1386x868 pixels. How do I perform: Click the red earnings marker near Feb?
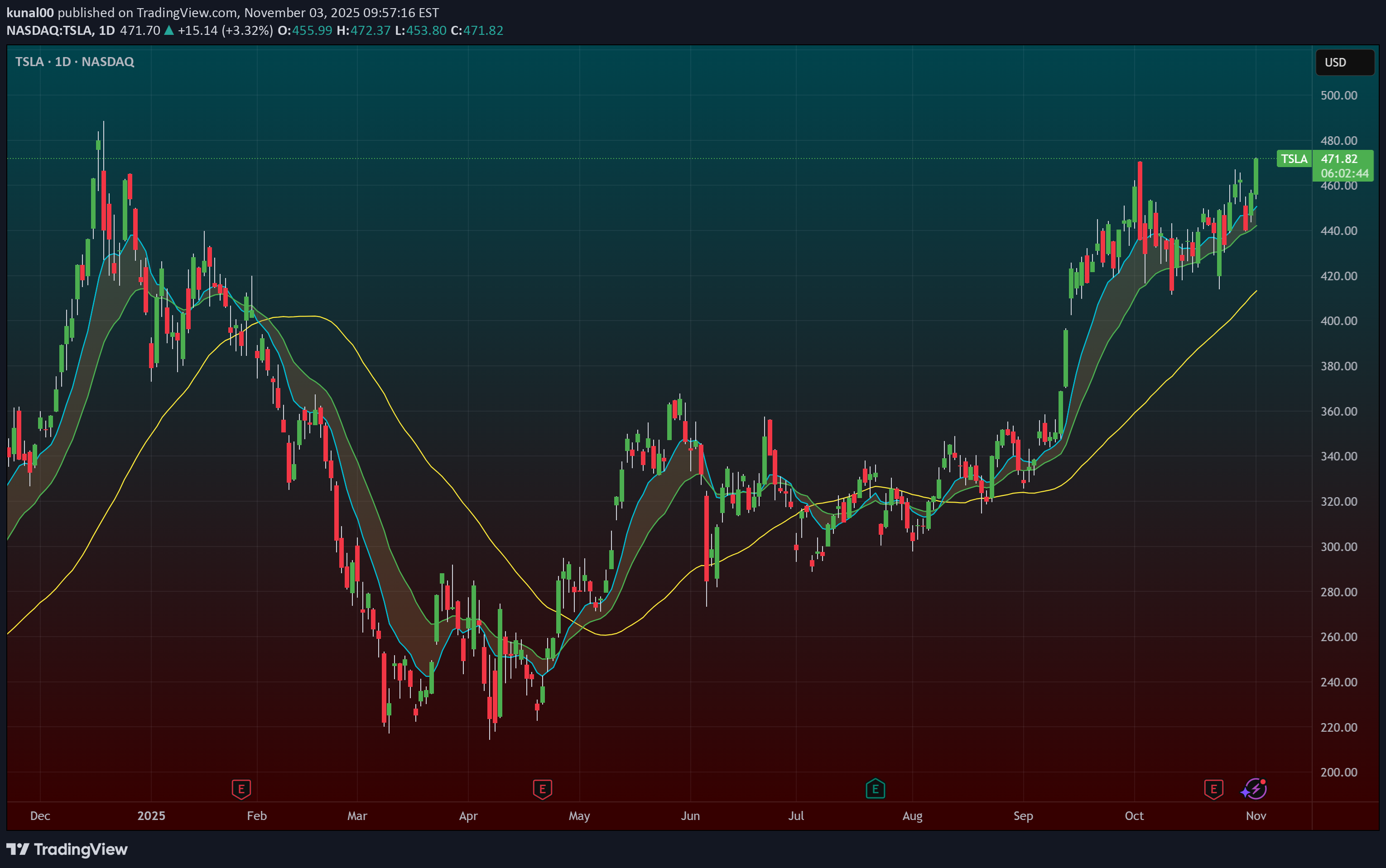click(241, 789)
